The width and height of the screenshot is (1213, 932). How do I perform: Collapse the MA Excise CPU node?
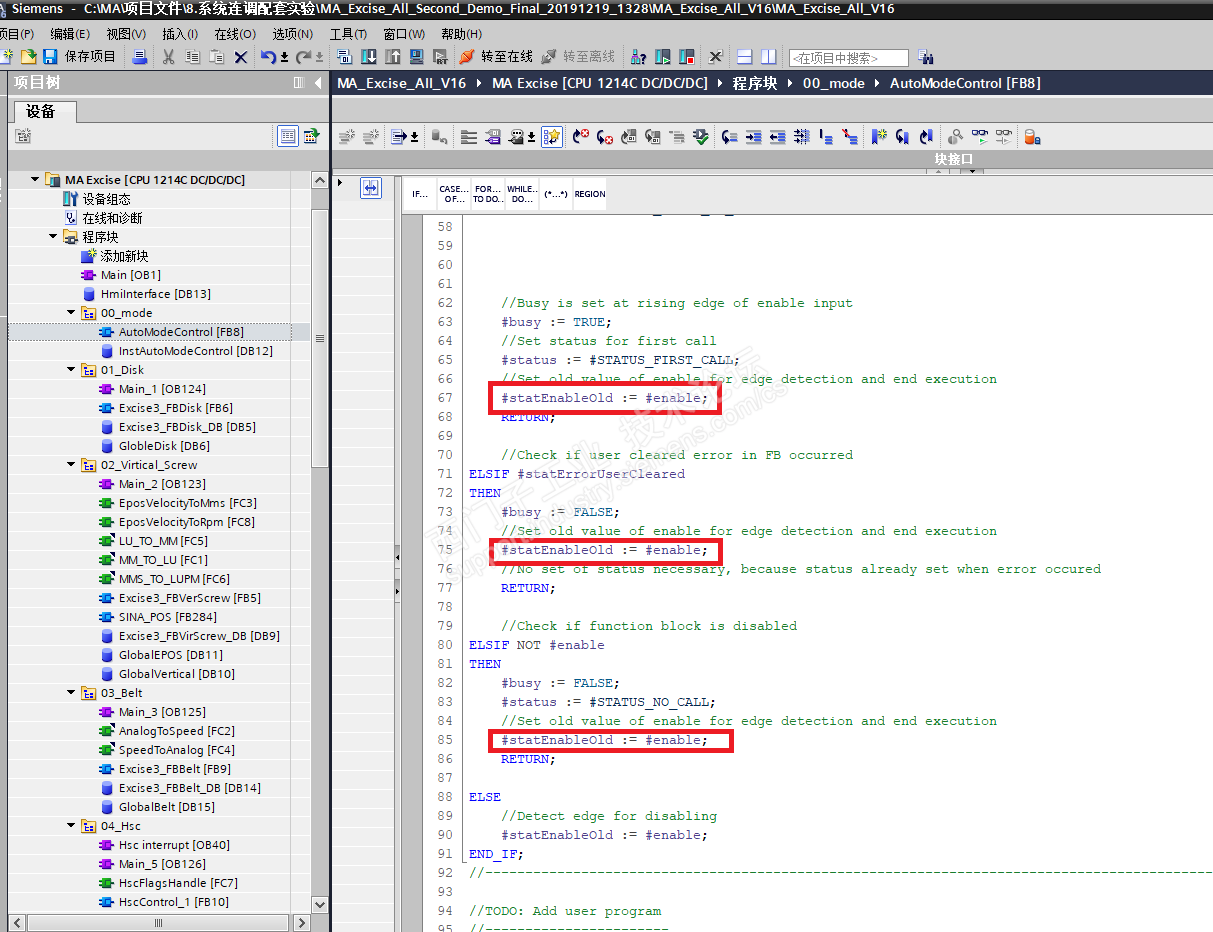click(36, 180)
